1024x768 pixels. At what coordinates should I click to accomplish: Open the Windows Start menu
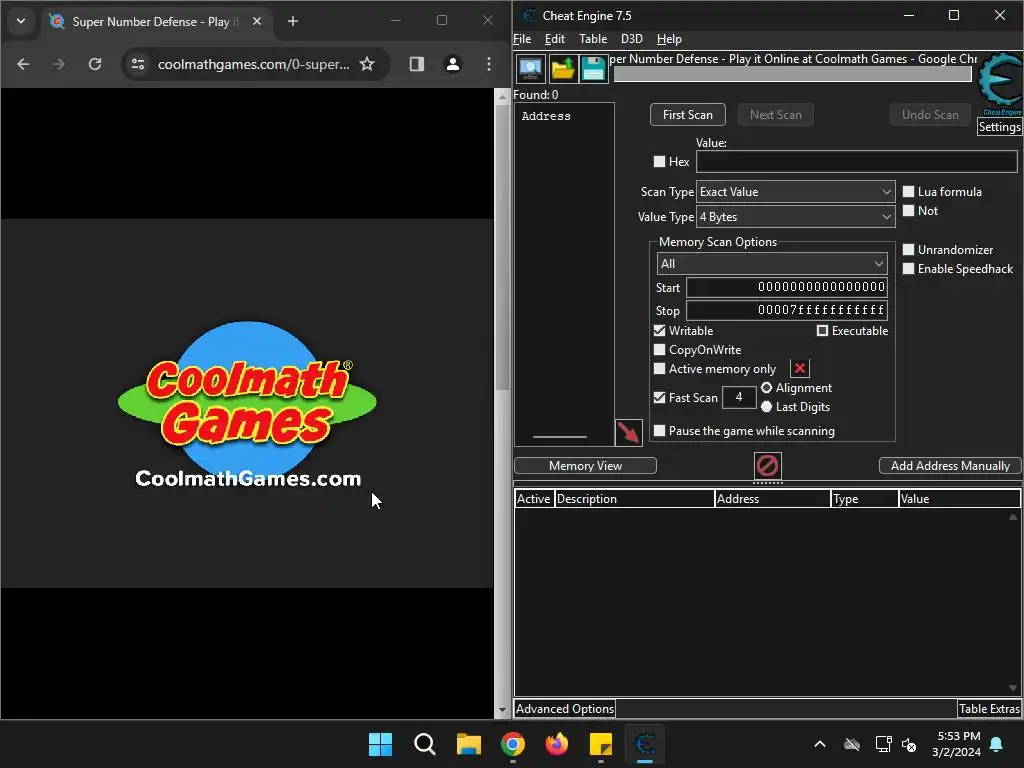pyautogui.click(x=380, y=744)
